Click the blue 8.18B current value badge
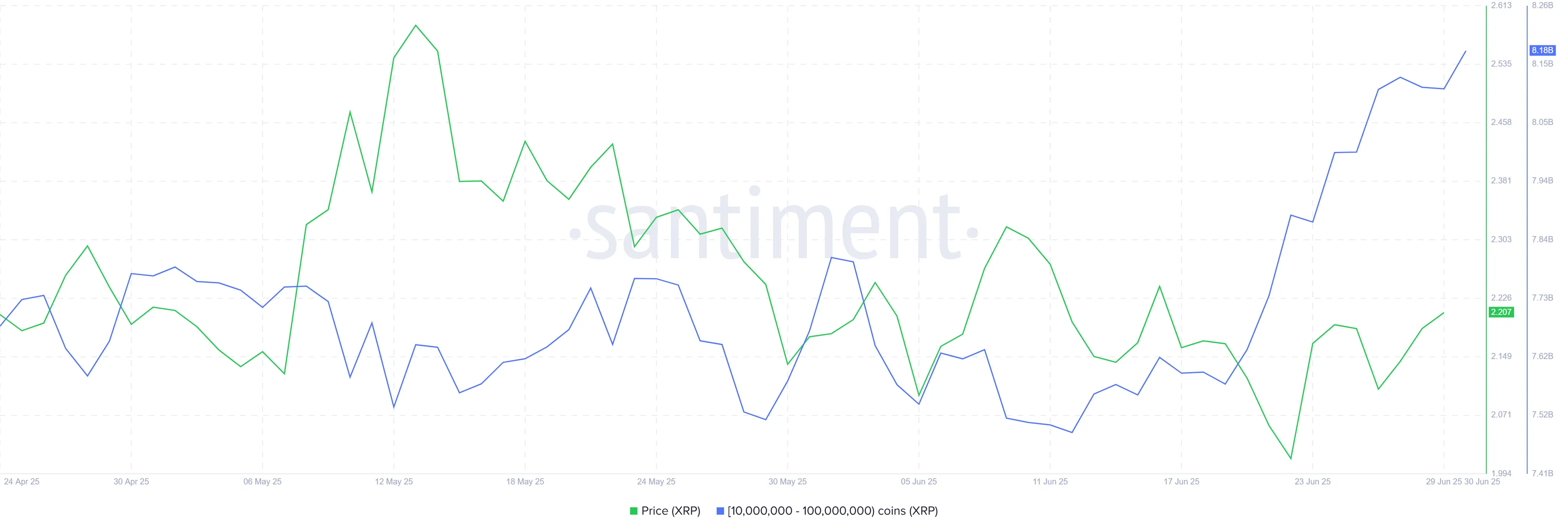The height and width of the screenshot is (531, 1568). point(1542,50)
